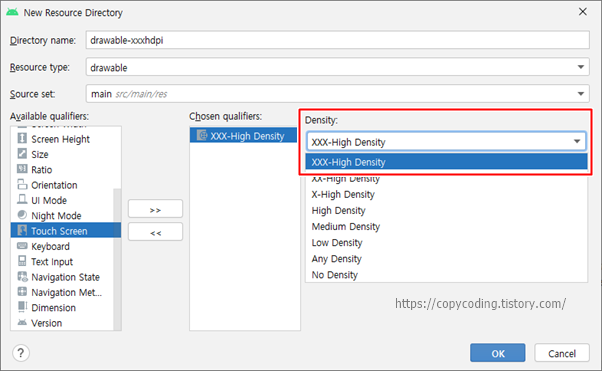Image resolution: width=602 pixels, height=371 pixels.
Task: Select the Night Mode qualifier text
Action: [56, 216]
